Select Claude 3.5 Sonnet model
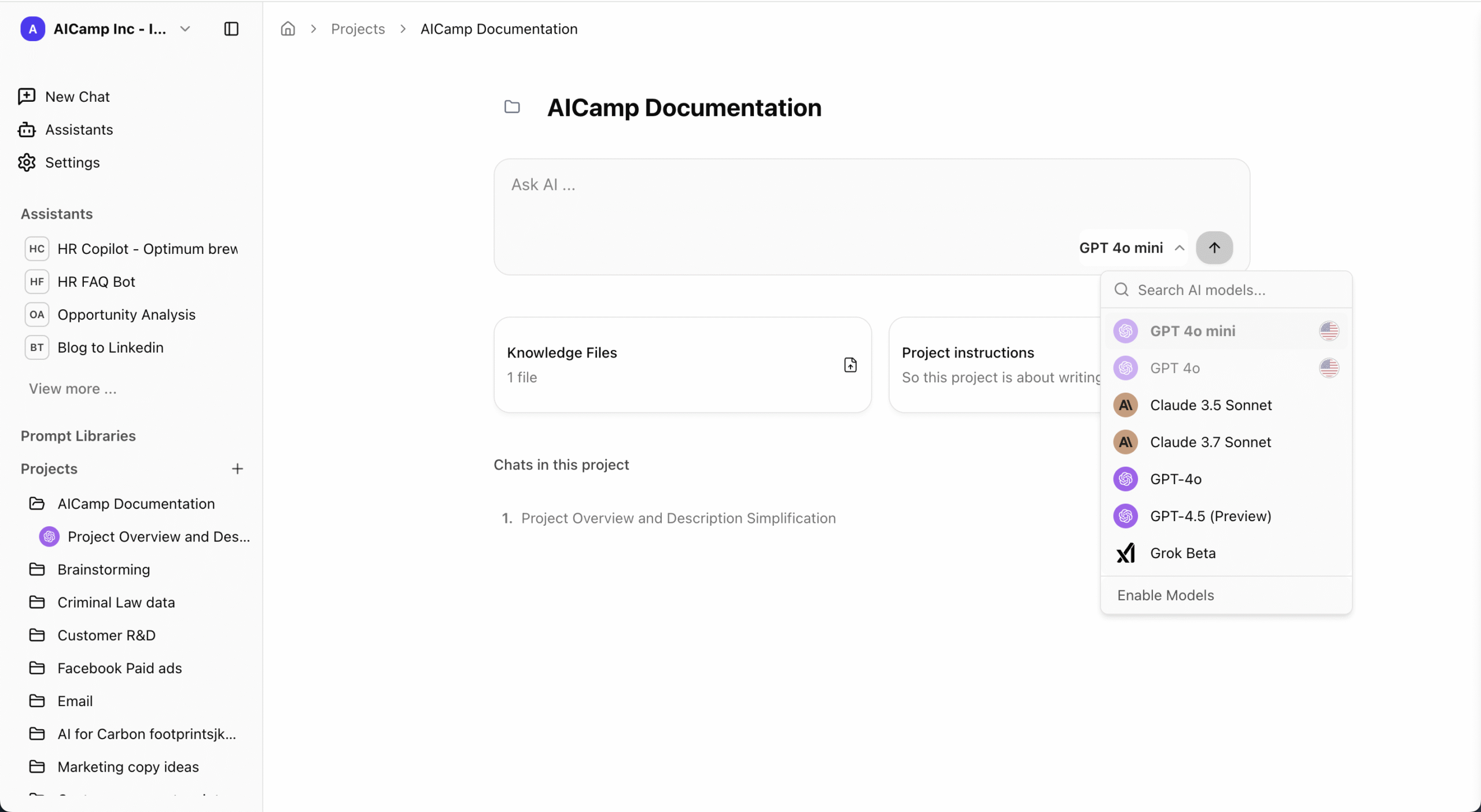Screen dimensions: 1481x812 (x=1226, y=405)
